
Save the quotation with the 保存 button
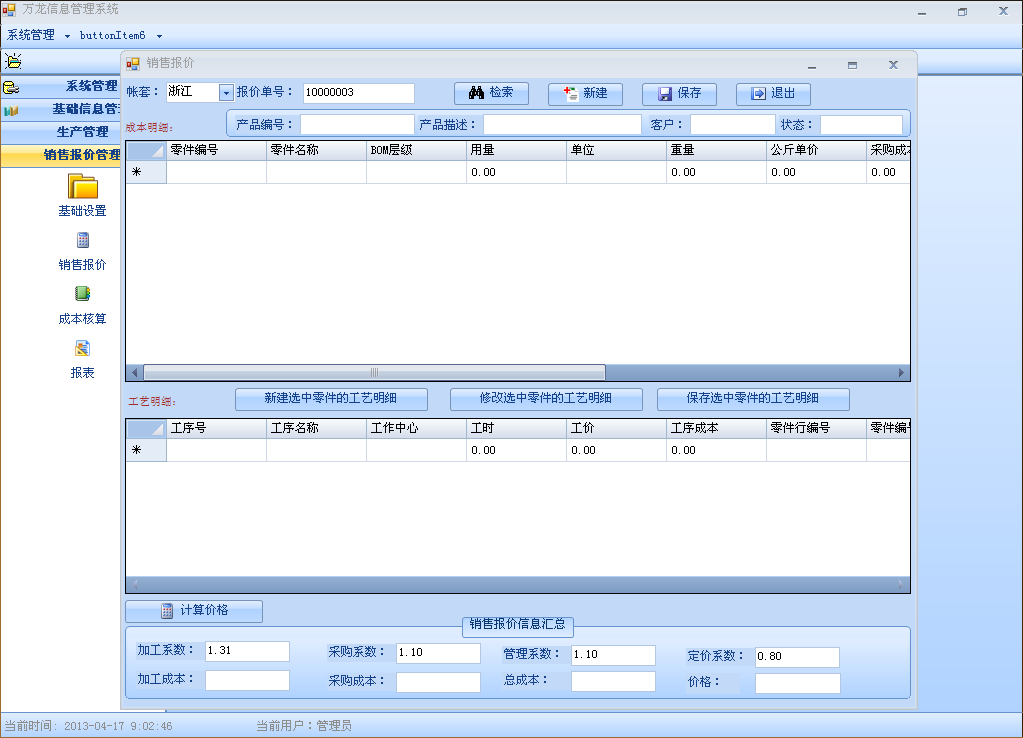click(679, 93)
